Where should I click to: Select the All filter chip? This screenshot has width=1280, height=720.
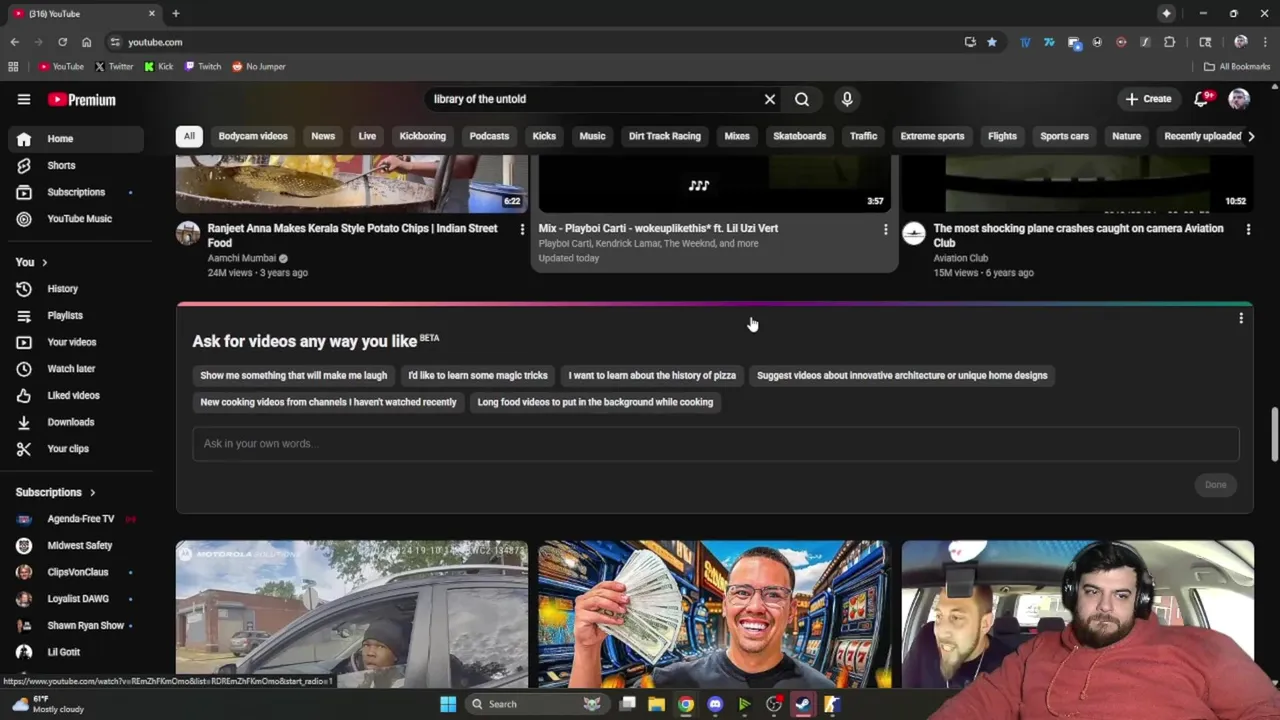[x=189, y=136]
